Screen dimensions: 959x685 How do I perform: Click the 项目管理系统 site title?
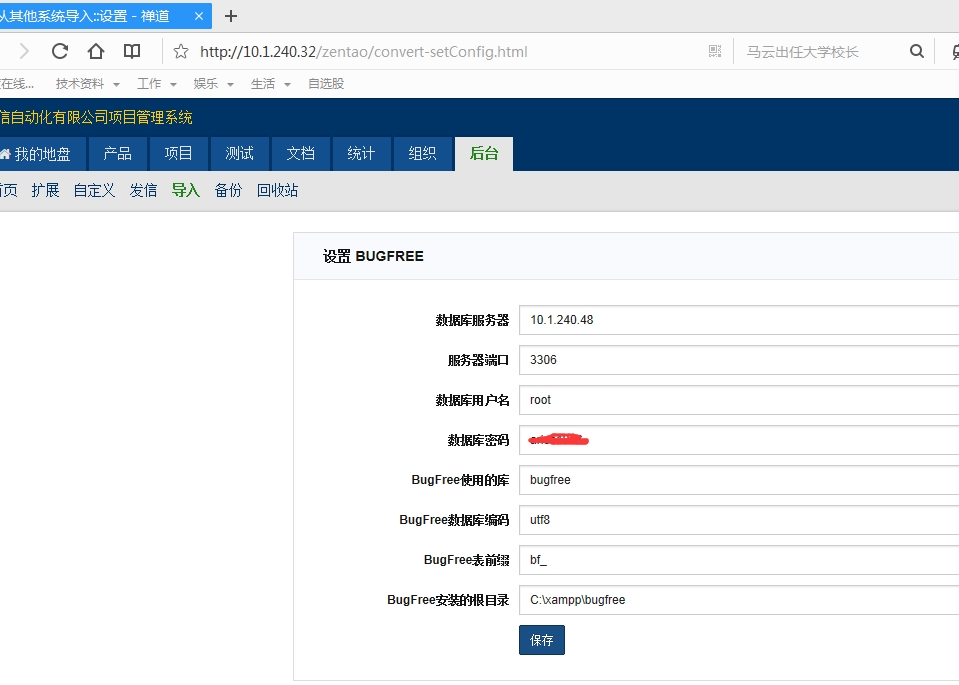tap(96, 117)
